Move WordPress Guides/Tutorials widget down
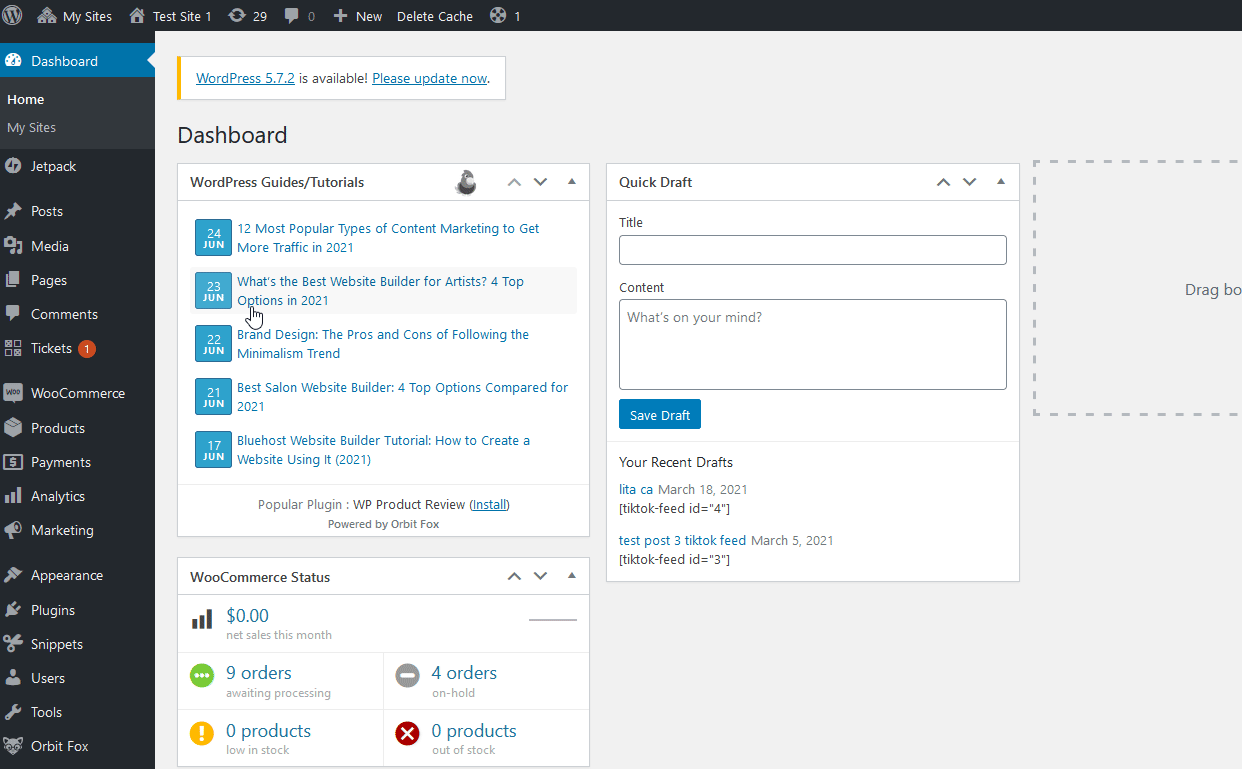This screenshot has height=769, width=1242. coord(541,182)
